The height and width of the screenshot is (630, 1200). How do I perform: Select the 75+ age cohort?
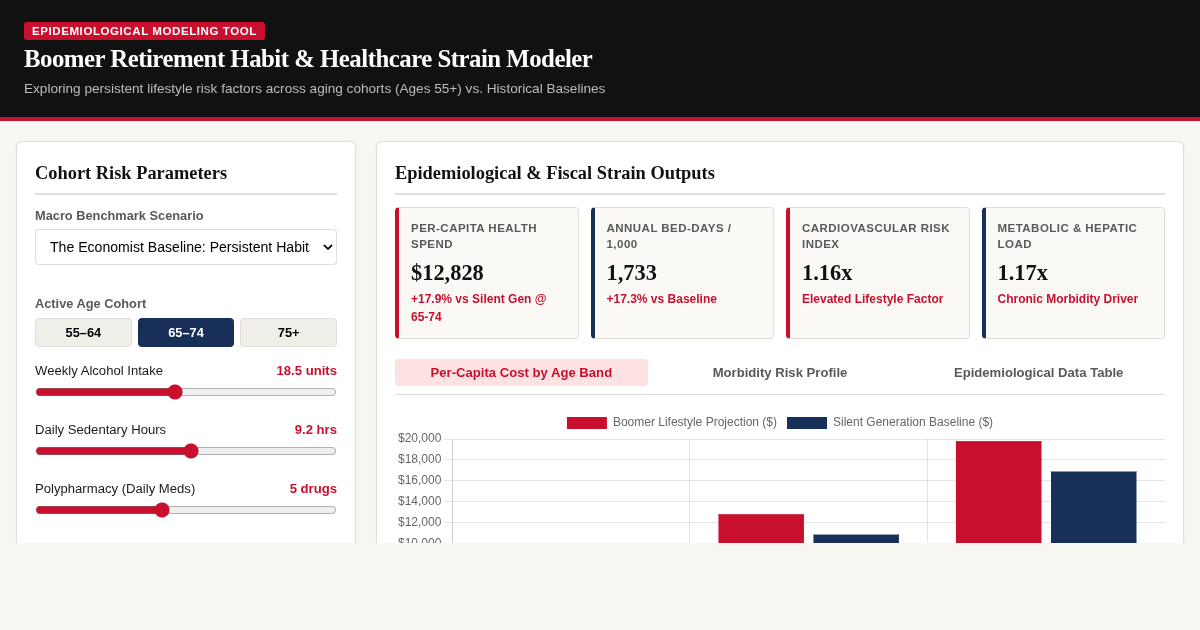[x=288, y=332]
